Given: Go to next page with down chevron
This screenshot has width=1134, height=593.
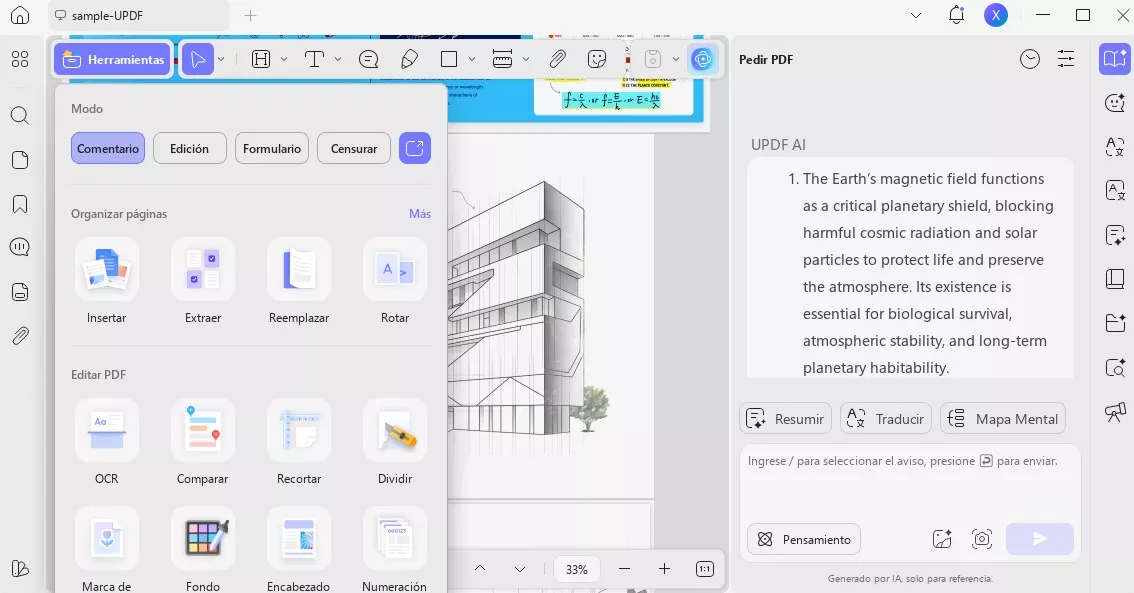Looking at the screenshot, I should [x=519, y=569].
